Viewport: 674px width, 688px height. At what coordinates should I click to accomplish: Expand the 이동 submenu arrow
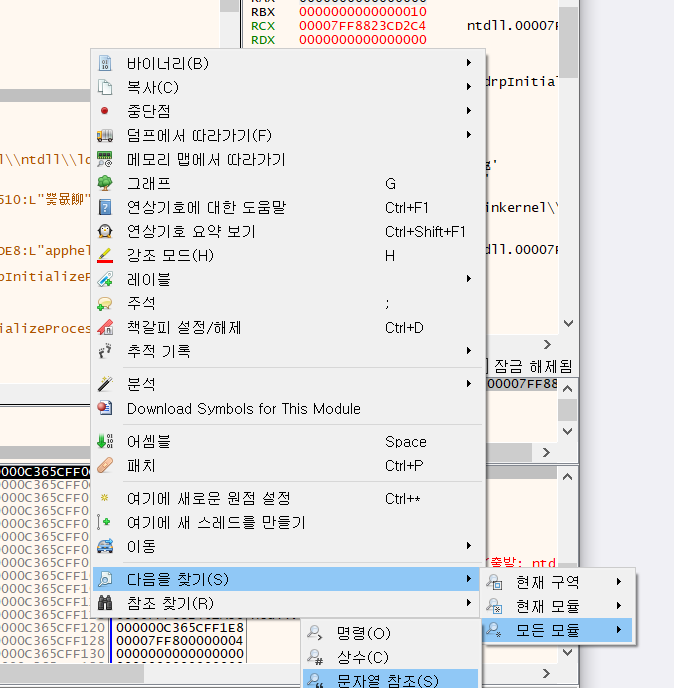pyautogui.click(x=469, y=545)
